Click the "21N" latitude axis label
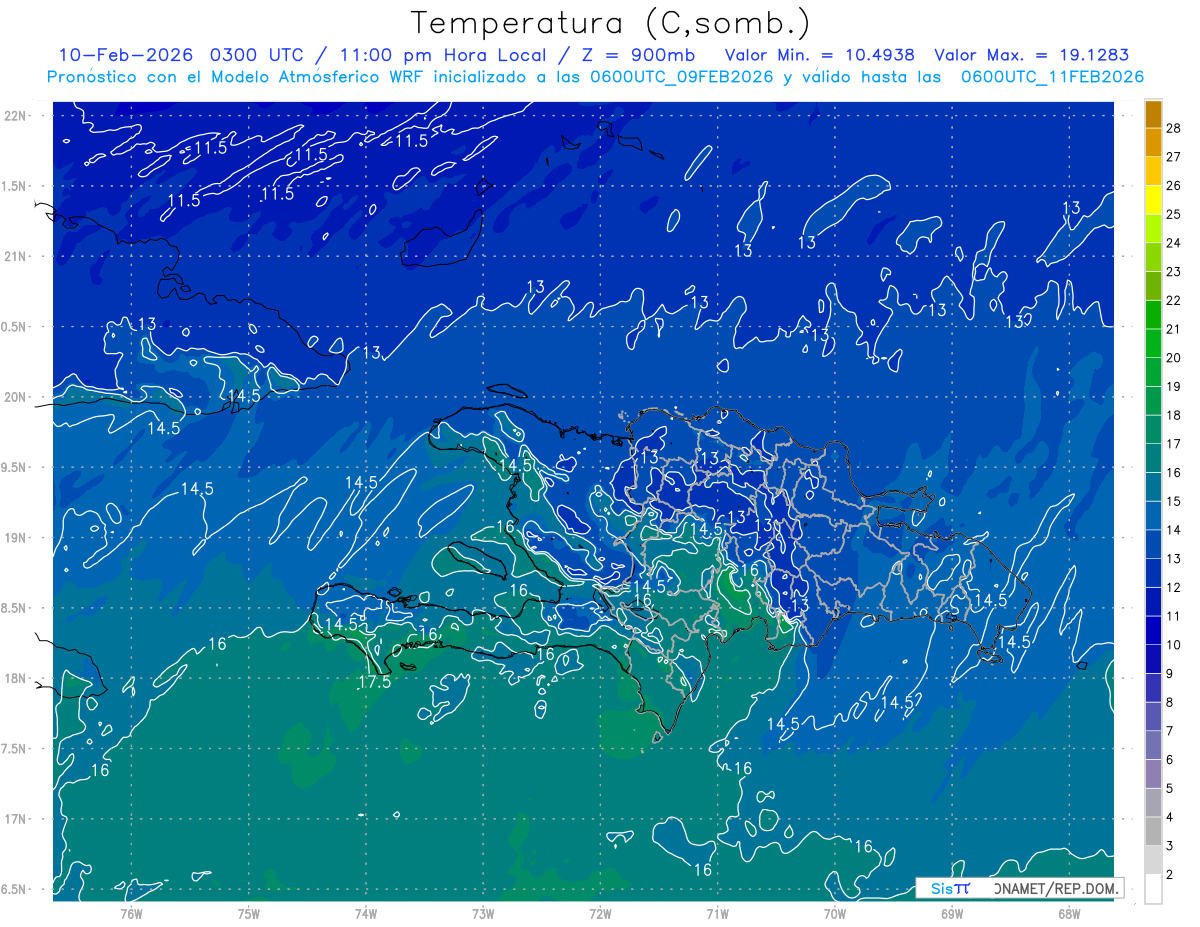Image resolution: width=1200 pixels, height=927 pixels. coord(15,256)
